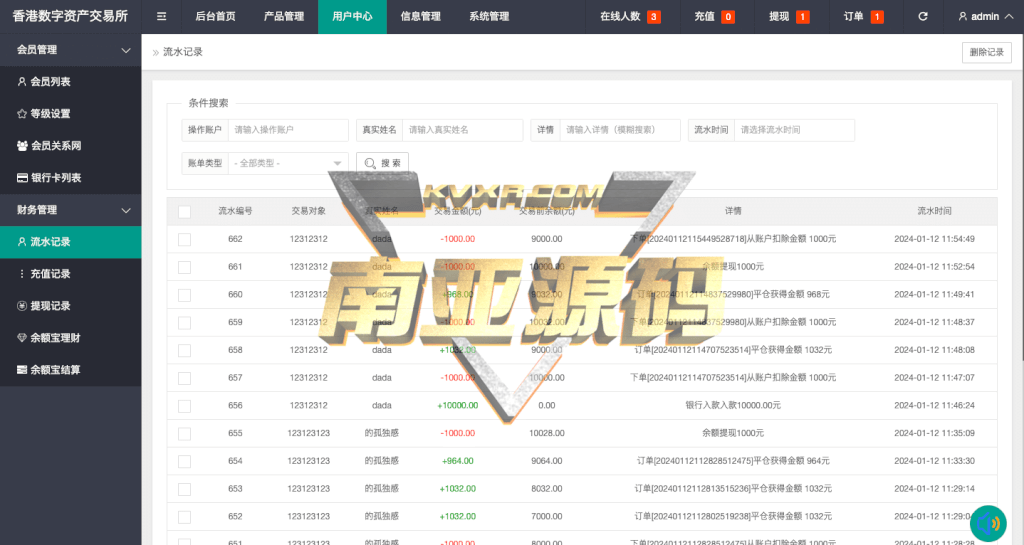Screen dimensions: 1024x545
Task: Click the 流水编号 column header
Action: point(235,211)
